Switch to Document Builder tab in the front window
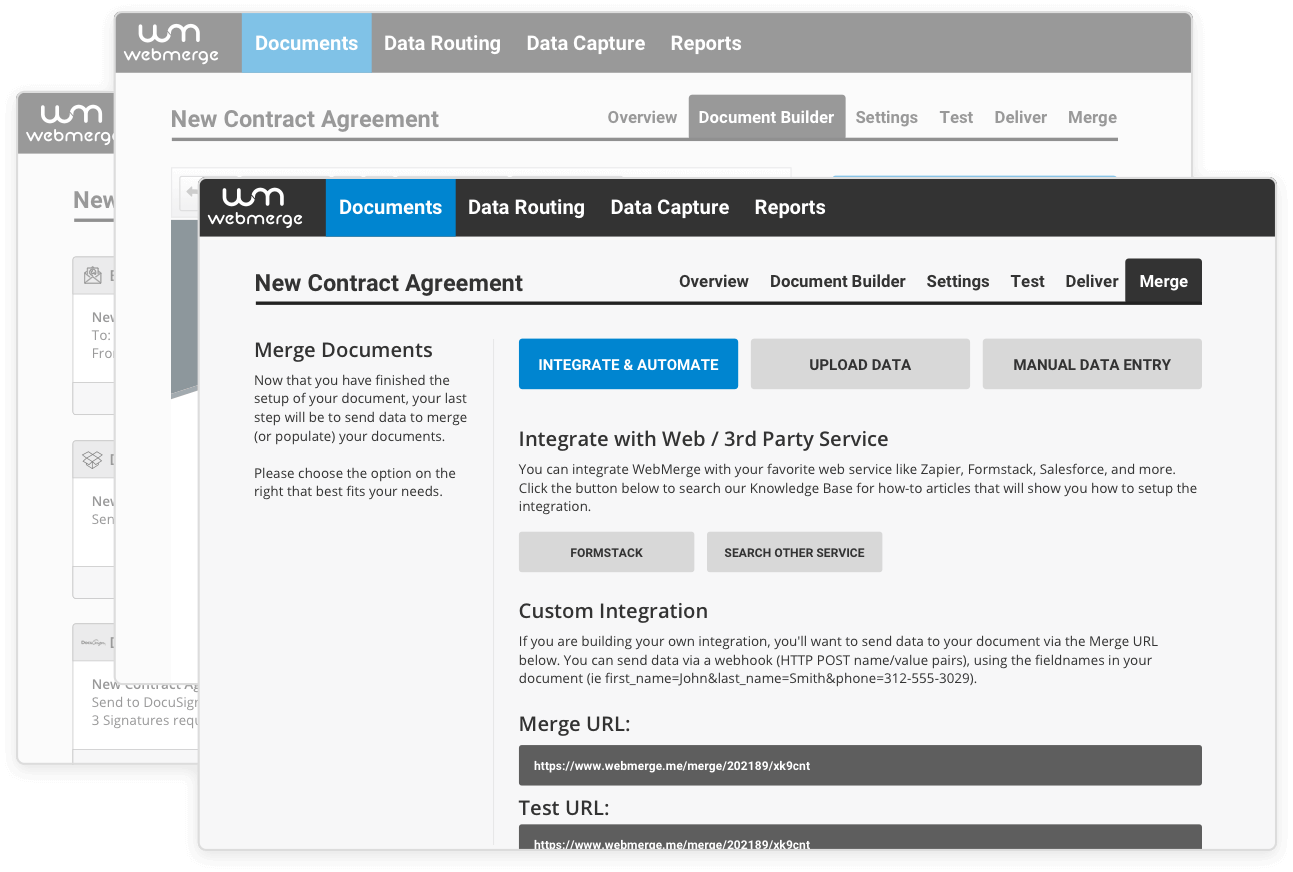Image resolution: width=1293 pixels, height=872 pixels. tap(838, 281)
